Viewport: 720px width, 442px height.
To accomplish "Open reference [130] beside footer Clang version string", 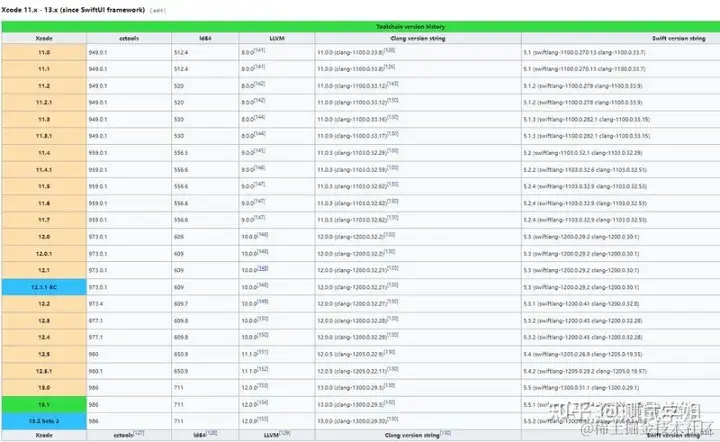I will [445, 433].
